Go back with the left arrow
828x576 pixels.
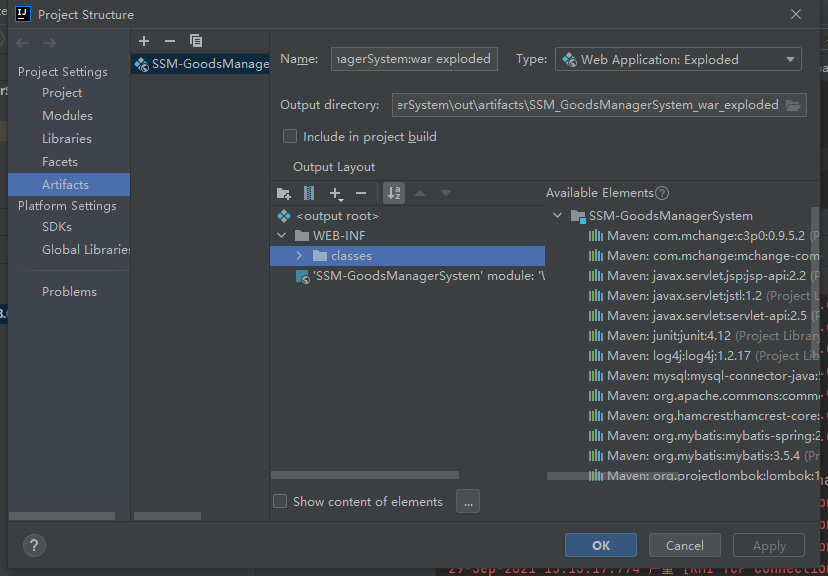point(23,43)
